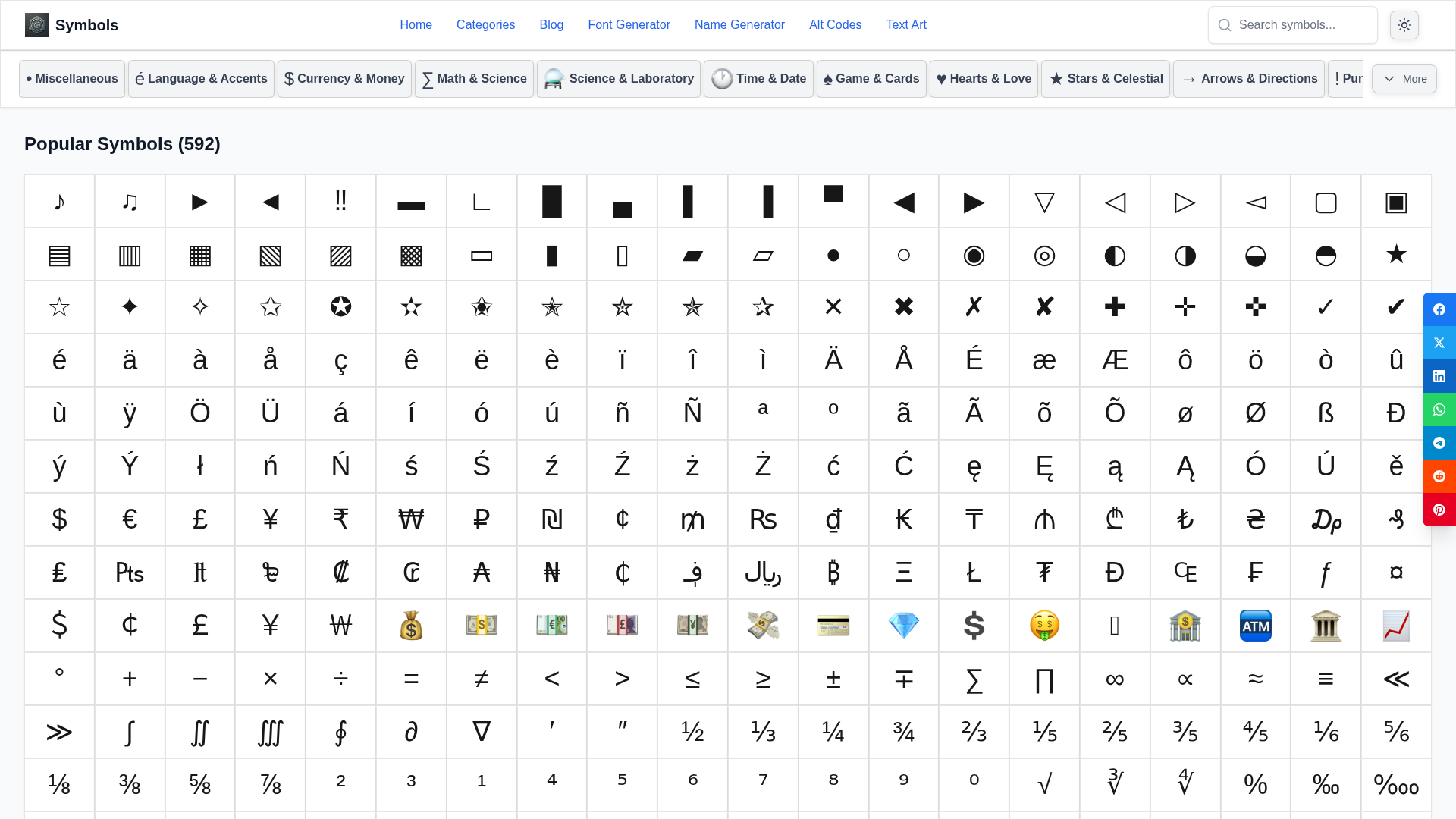Share via the Facebook icon

point(1439,309)
